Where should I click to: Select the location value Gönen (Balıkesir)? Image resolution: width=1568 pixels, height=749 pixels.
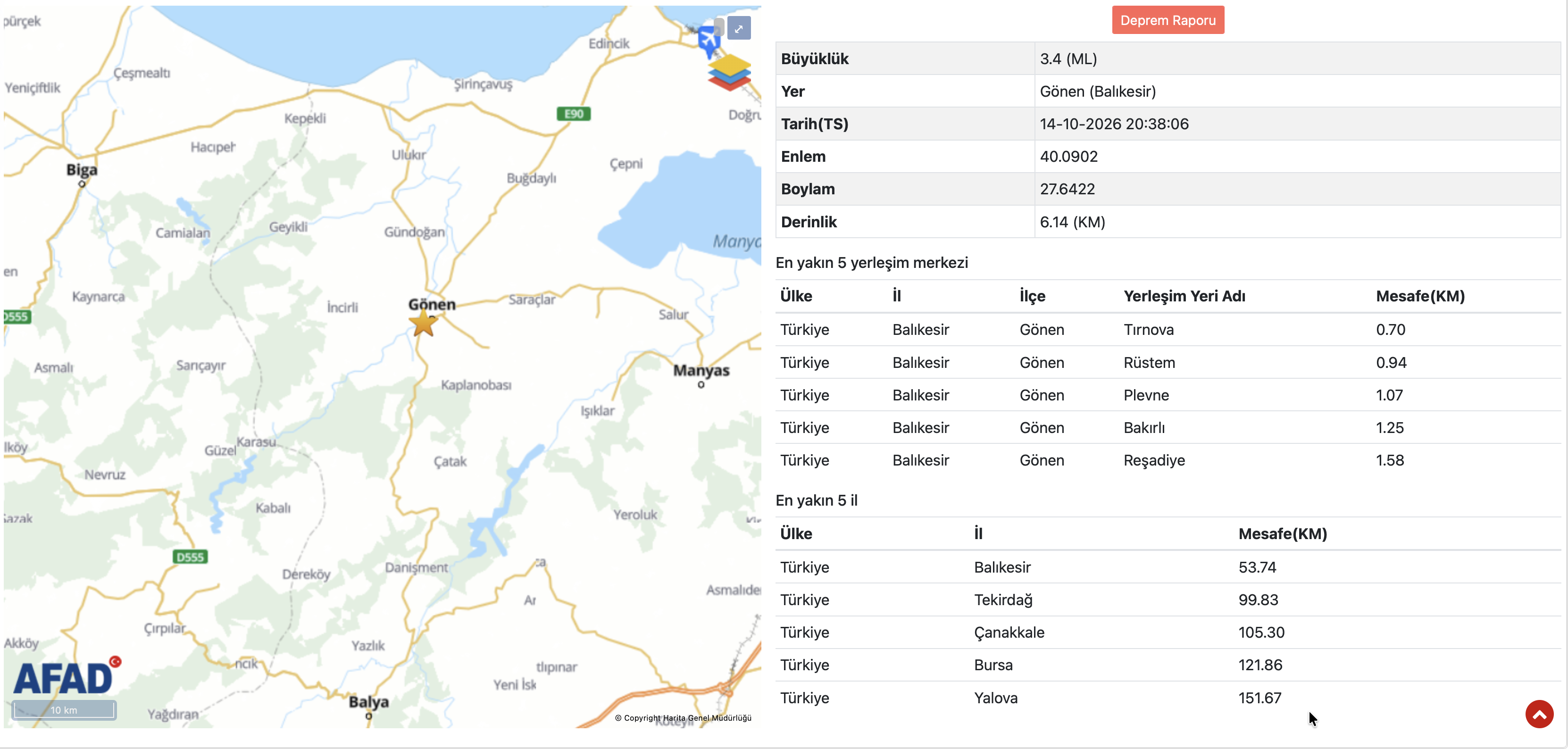click(1098, 92)
